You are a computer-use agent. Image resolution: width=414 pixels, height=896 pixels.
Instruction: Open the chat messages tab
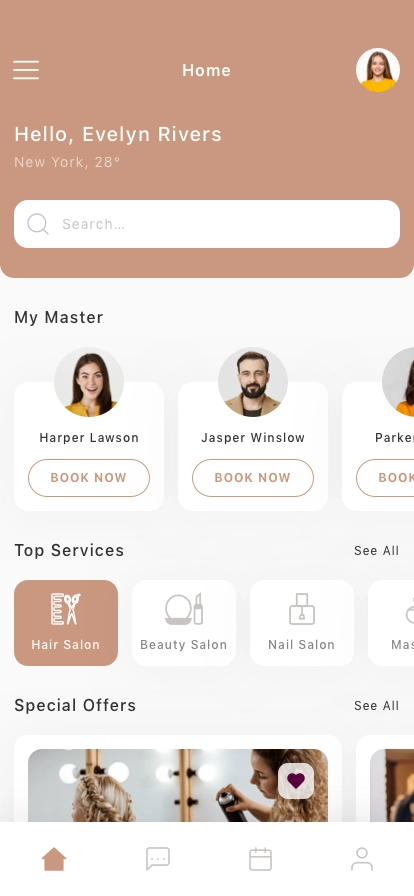click(158, 859)
